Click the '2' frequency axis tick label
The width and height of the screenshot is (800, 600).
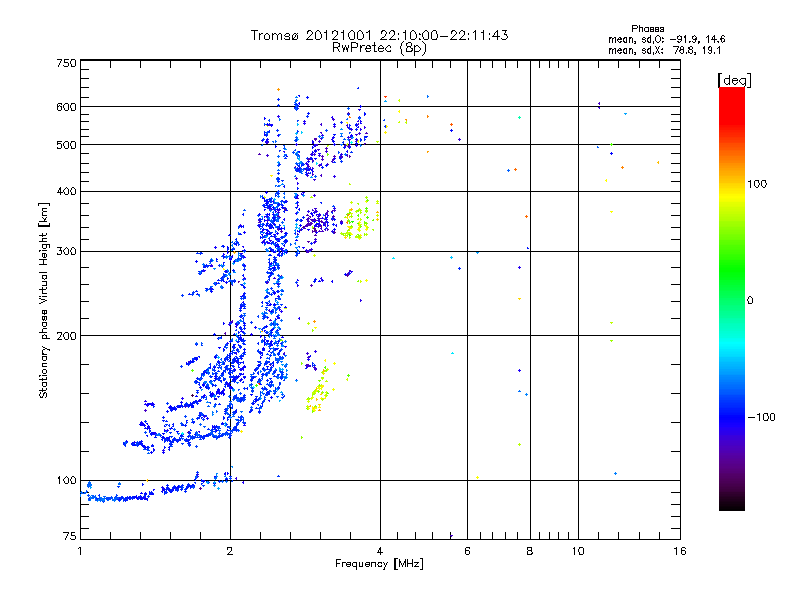[230, 551]
